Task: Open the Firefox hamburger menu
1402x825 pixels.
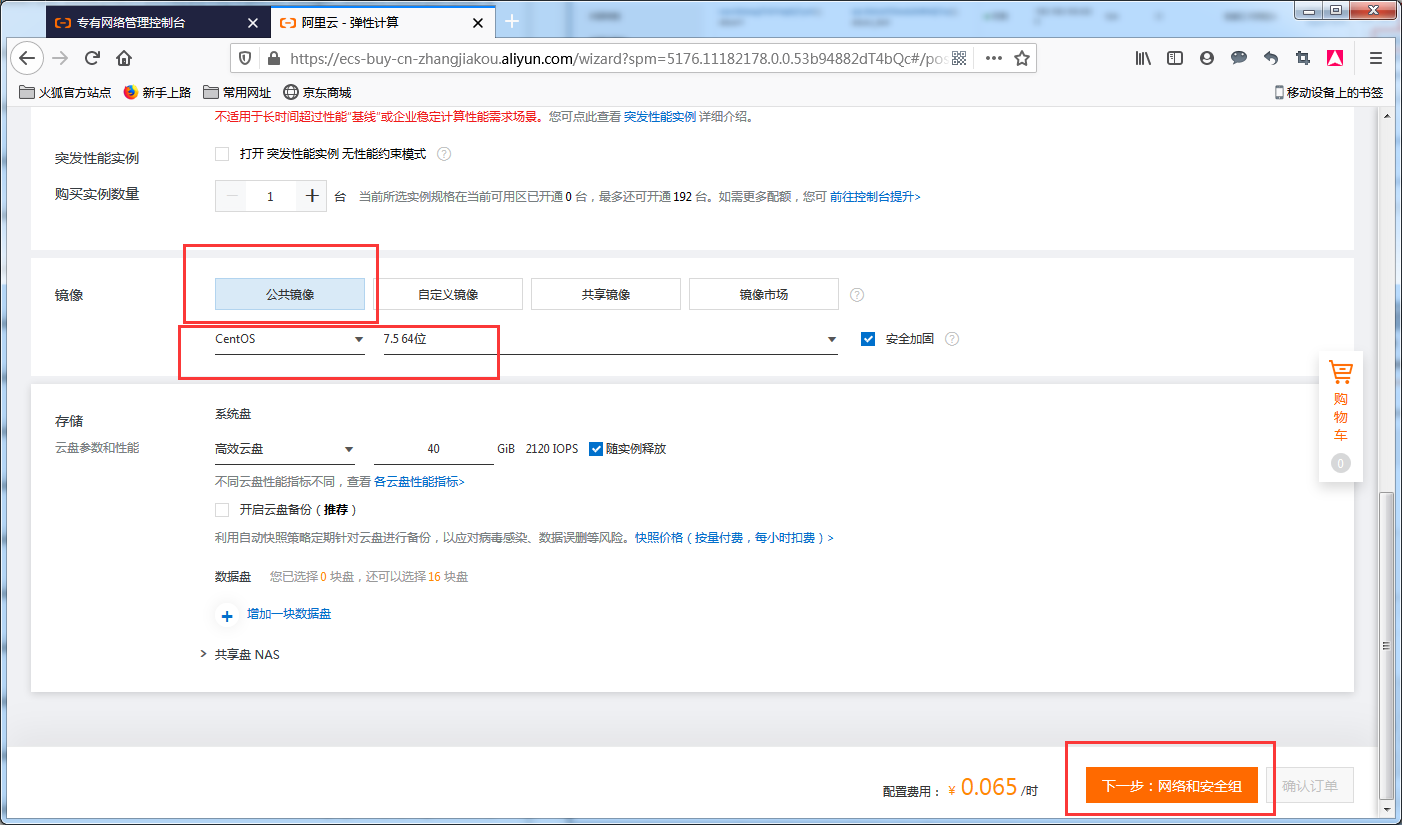Action: point(1375,58)
